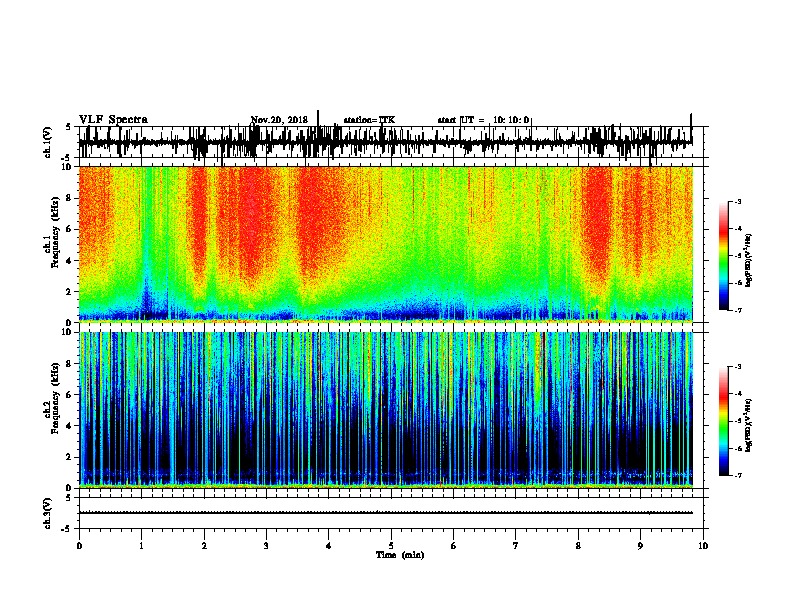Viewport: 792px width, 612px height.
Task: Click the ch.1 waveform trace panel
Action: point(393,142)
